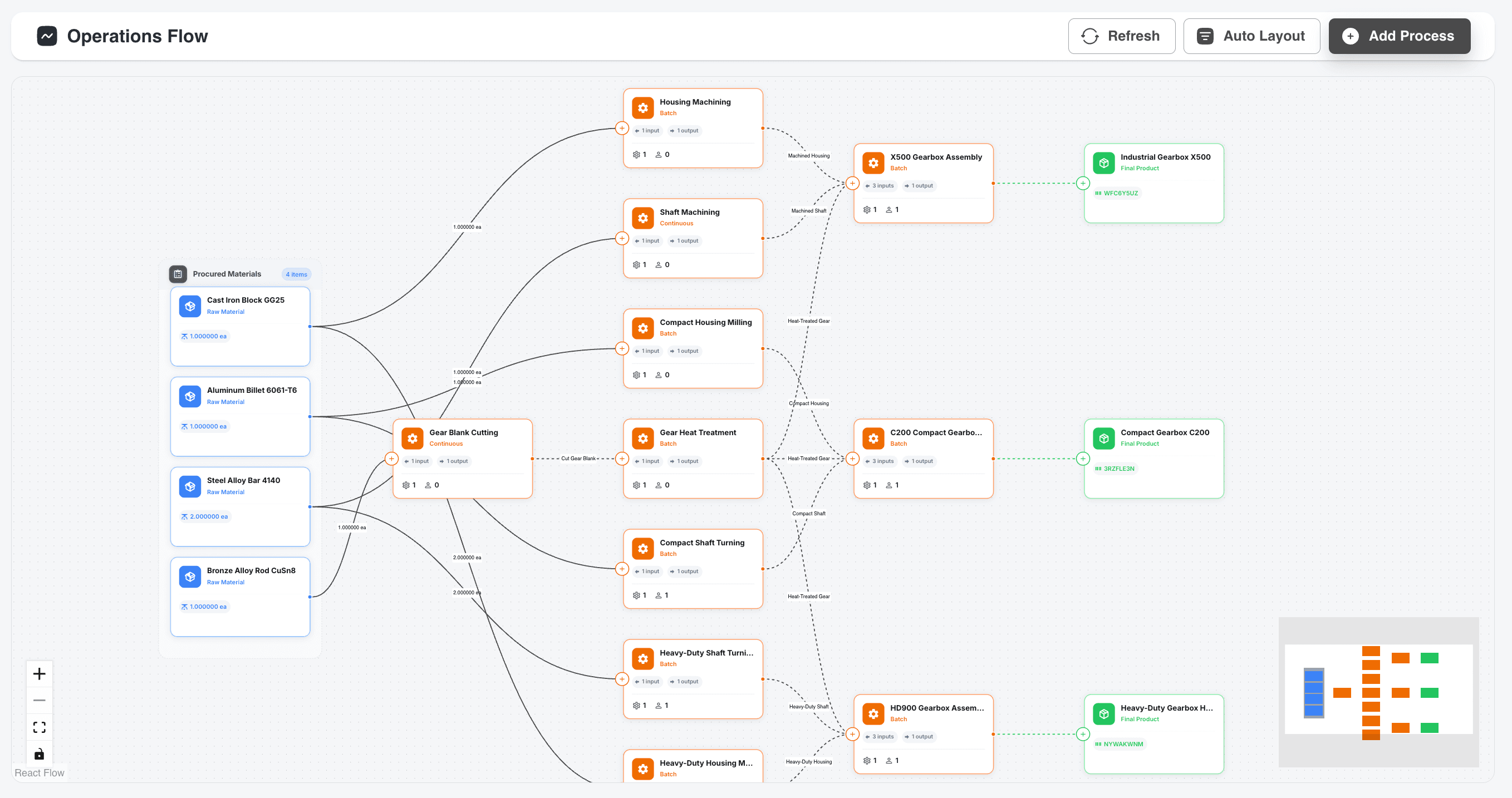
Task: Click plus handle on X500 Gearbox Assembly
Action: coord(852,184)
